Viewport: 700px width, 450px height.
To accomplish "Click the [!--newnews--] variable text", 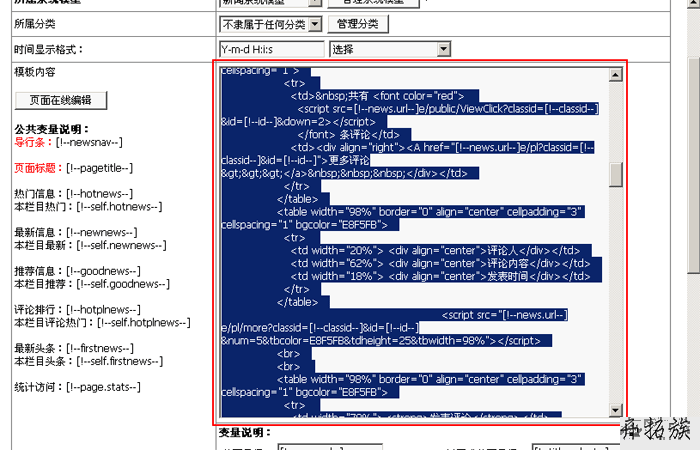I will coord(102,233).
